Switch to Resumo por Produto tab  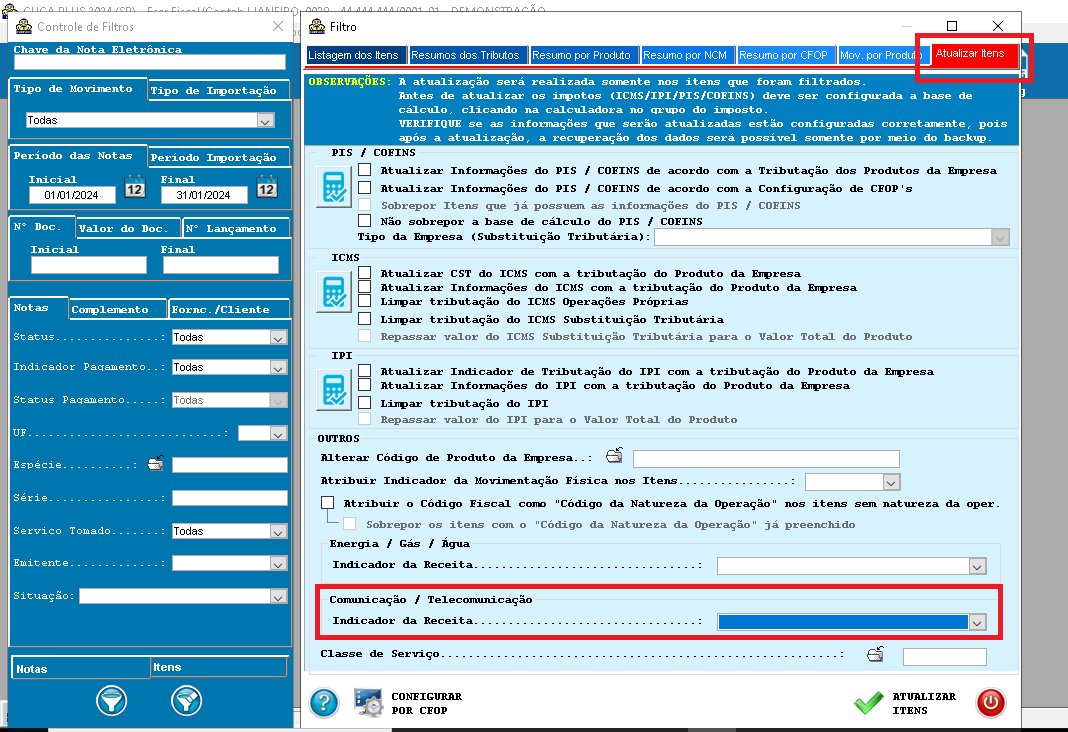point(582,55)
